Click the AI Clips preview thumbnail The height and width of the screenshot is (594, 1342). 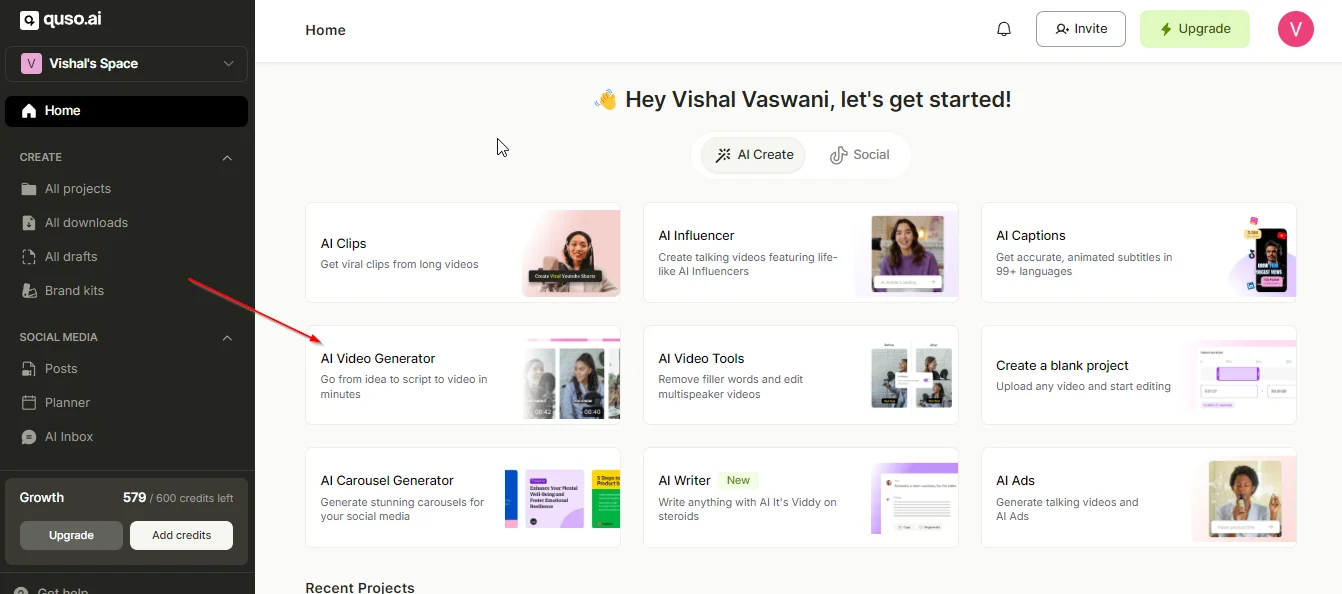click(571, 253)
